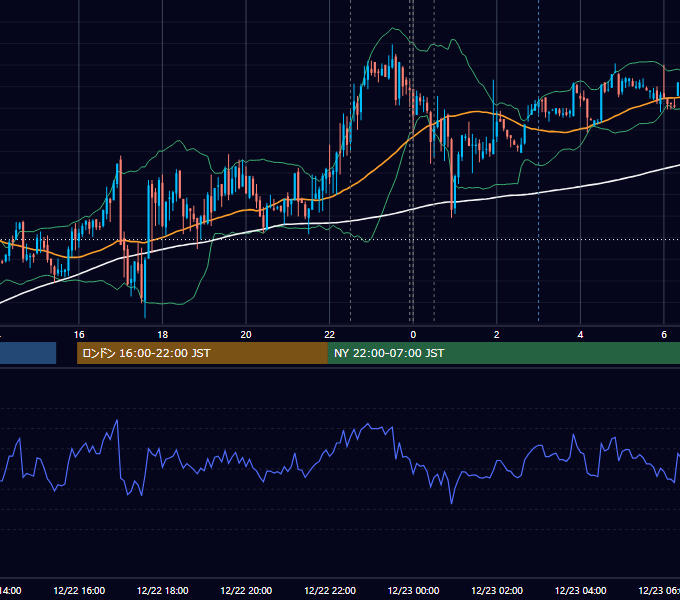Click the hour label 6 on the time axis
Screen dimensions: 680x600
[x=664, y=335]
